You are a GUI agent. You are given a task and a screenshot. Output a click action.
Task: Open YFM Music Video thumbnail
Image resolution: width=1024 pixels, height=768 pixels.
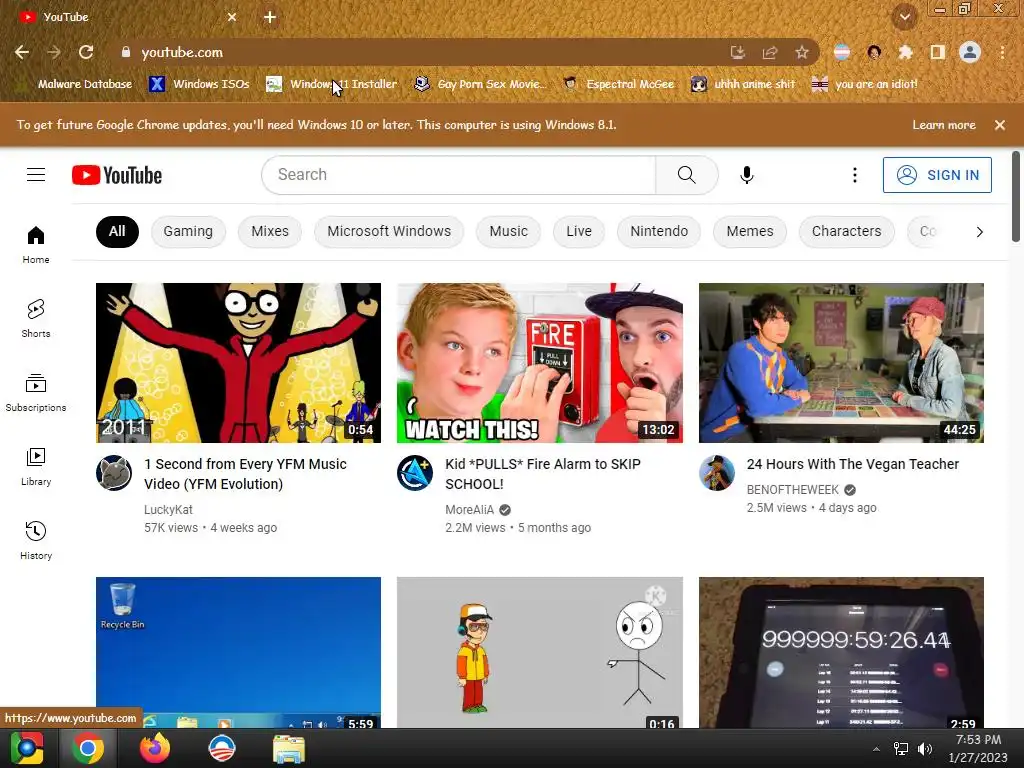(238, 362)
